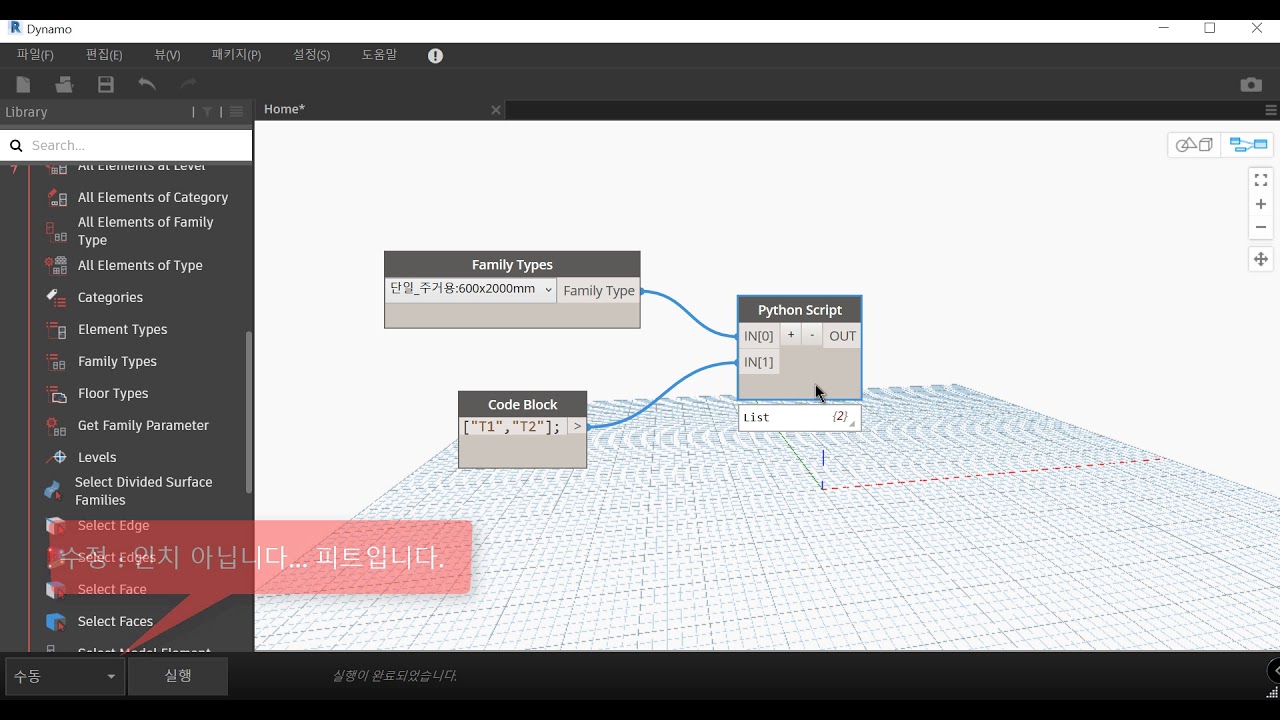Click the 실행이 완료되었습니다 status message
1280x720 pixels.
pyautogui.click(x=394, y=676)
